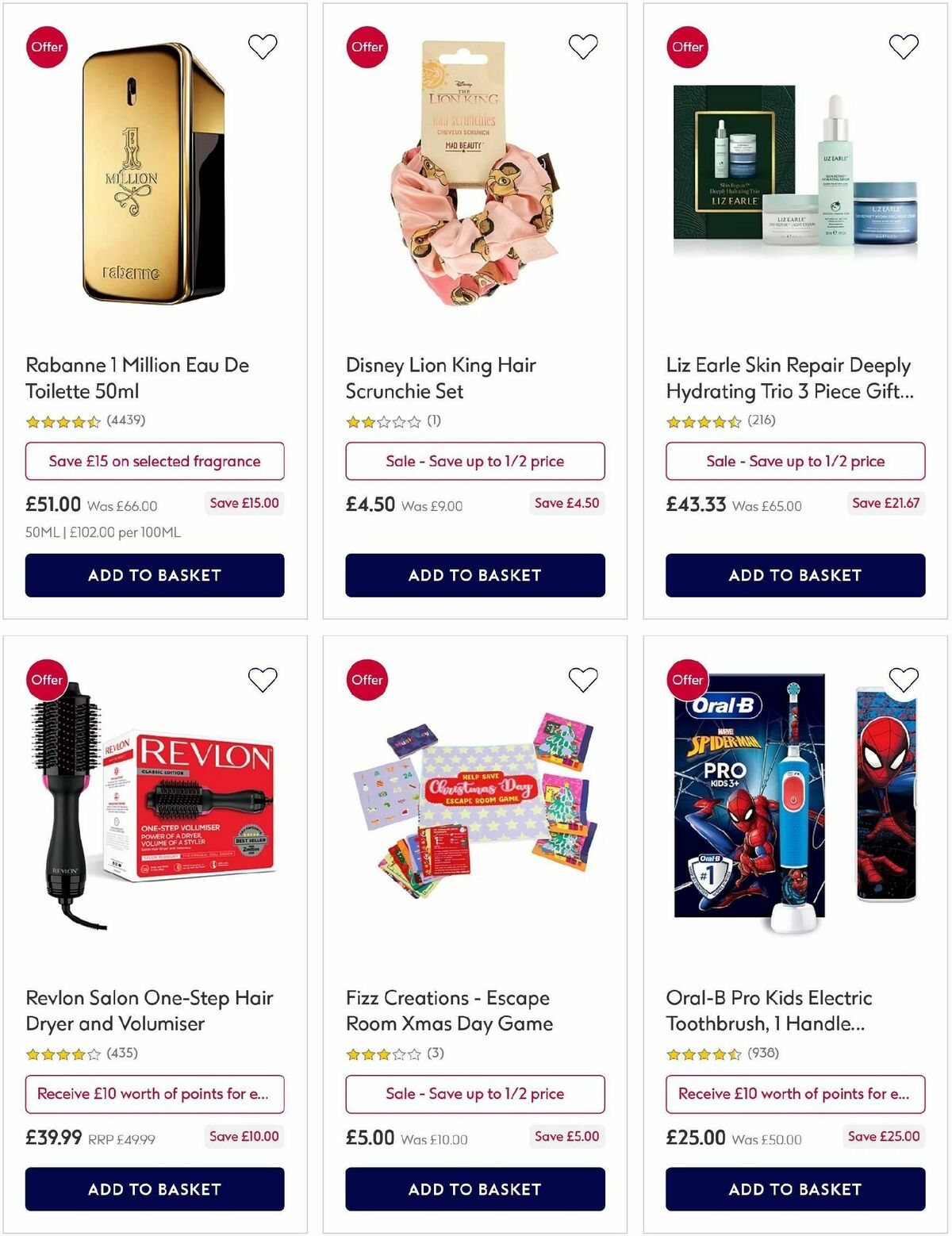This screenshot has height=1236, width=952.
Task: Open 'Save £15 on selected fragrance' offer
Action: pyautogui.click(x=155, y=461)
